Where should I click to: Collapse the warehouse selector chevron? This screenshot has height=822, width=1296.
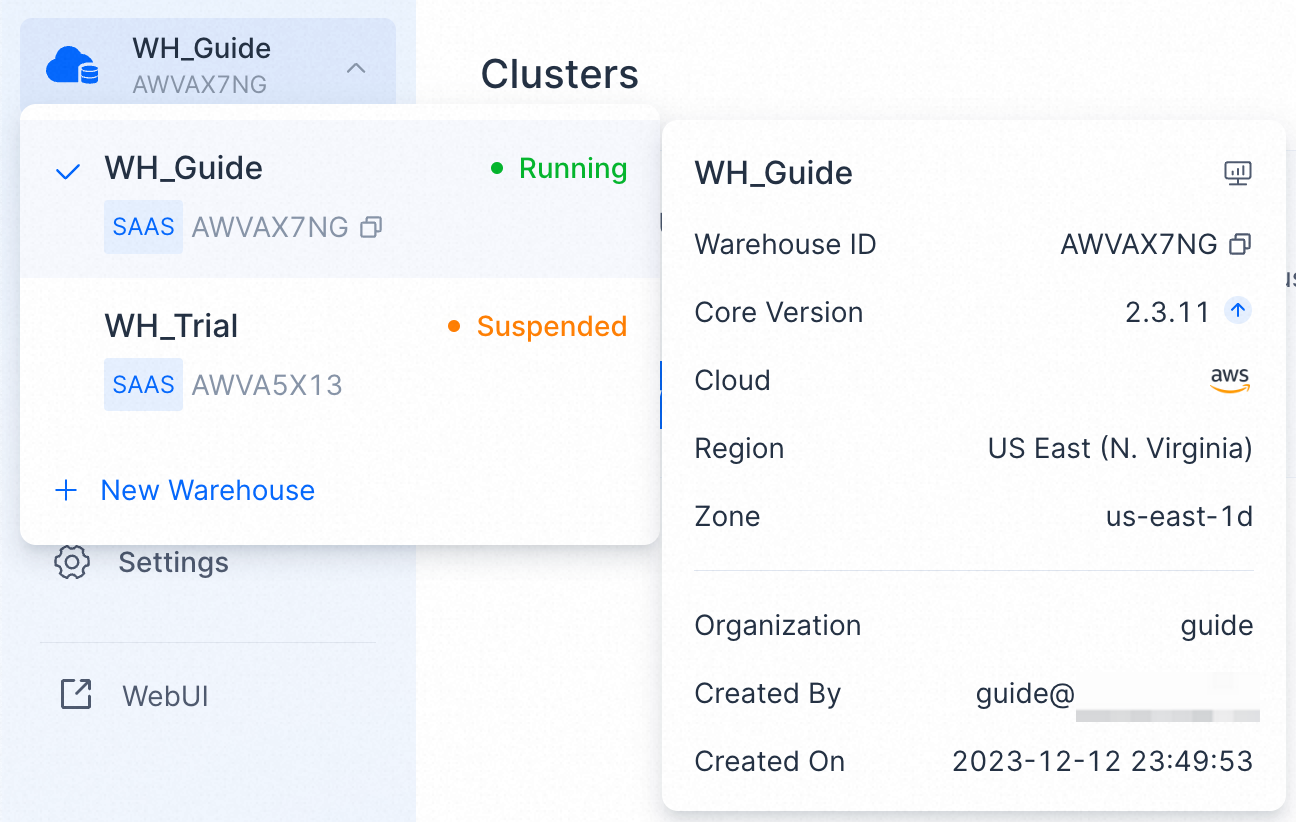[356, 68]
